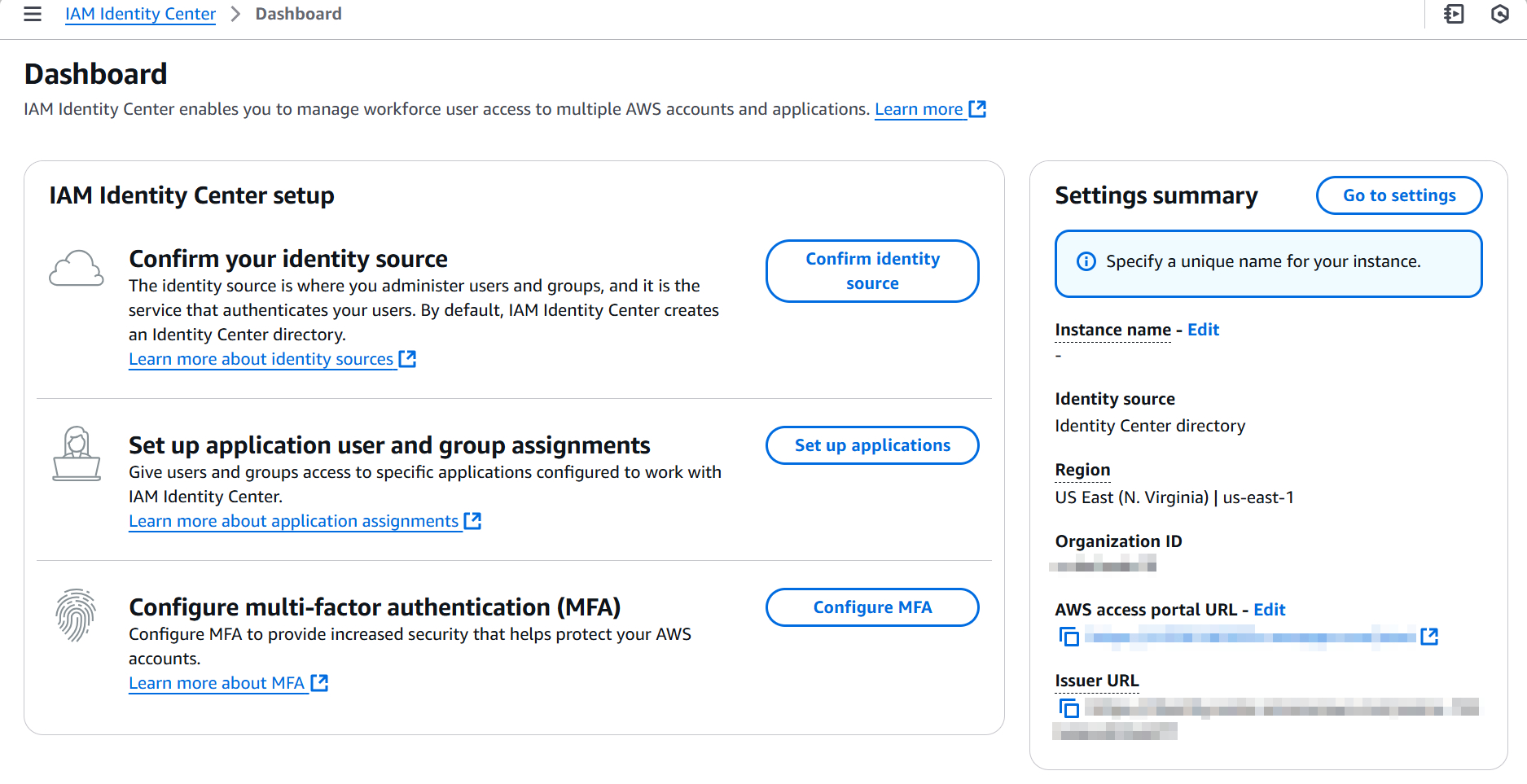Open Learn more about identity sources

click(x=261, y=359)
